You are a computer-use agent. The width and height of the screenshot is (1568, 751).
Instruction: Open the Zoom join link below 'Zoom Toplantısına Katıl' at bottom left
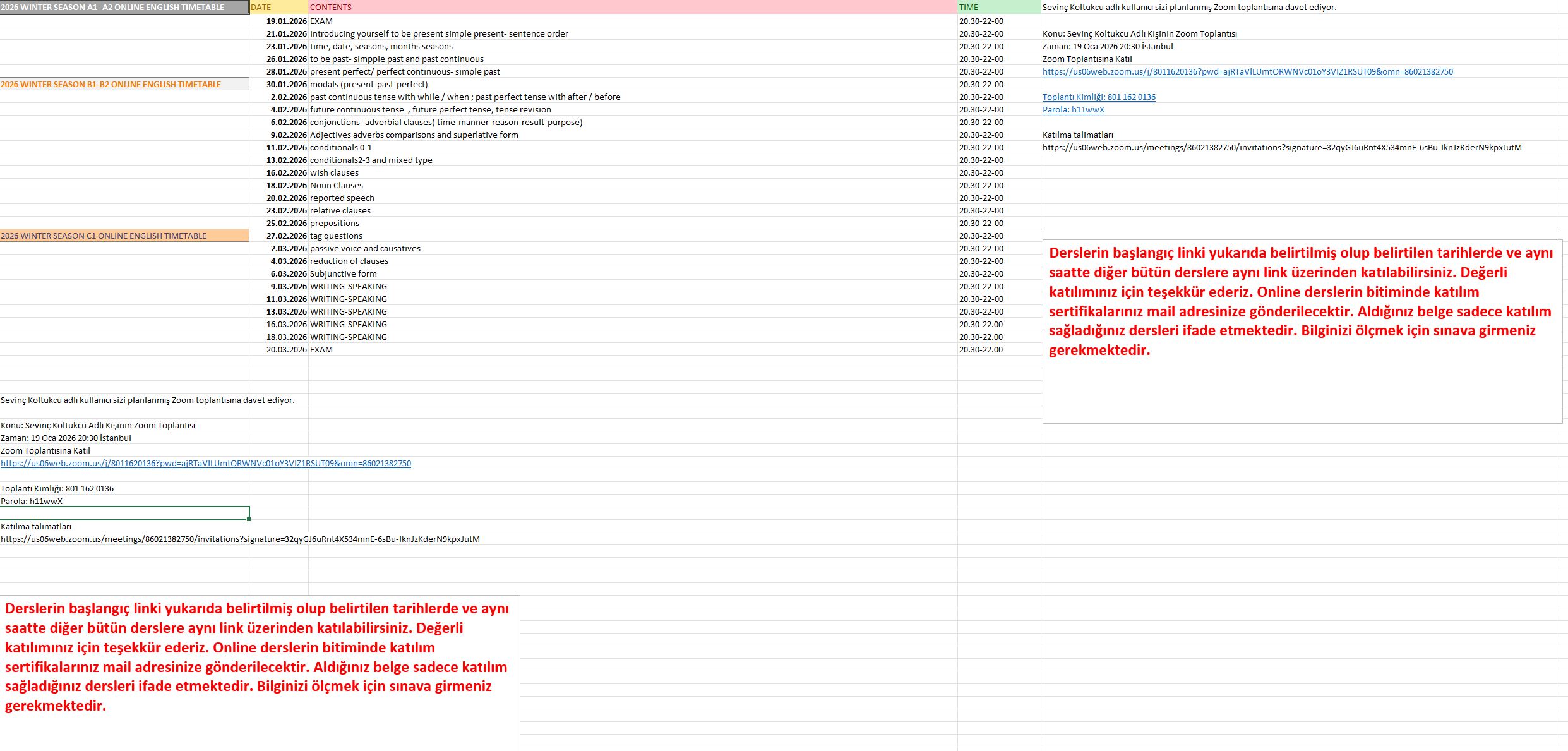pyautogui.click(x=206, y=464)
